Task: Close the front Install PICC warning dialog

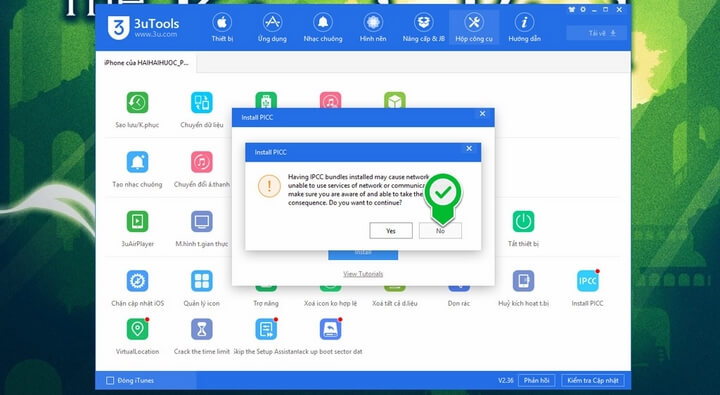Action: (469, 148)
